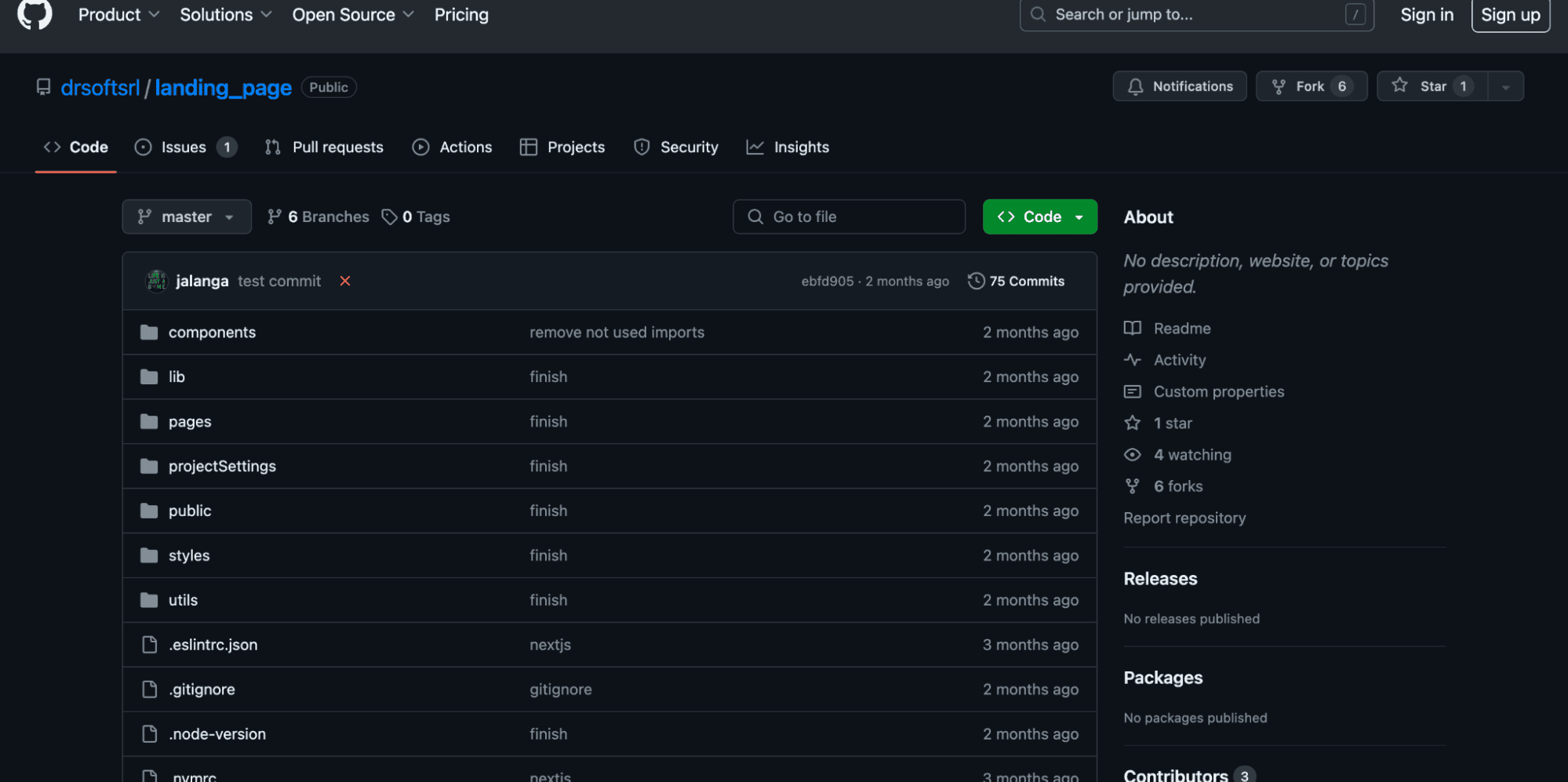Click the failed status X on test commit

click(x=345, y=281)
